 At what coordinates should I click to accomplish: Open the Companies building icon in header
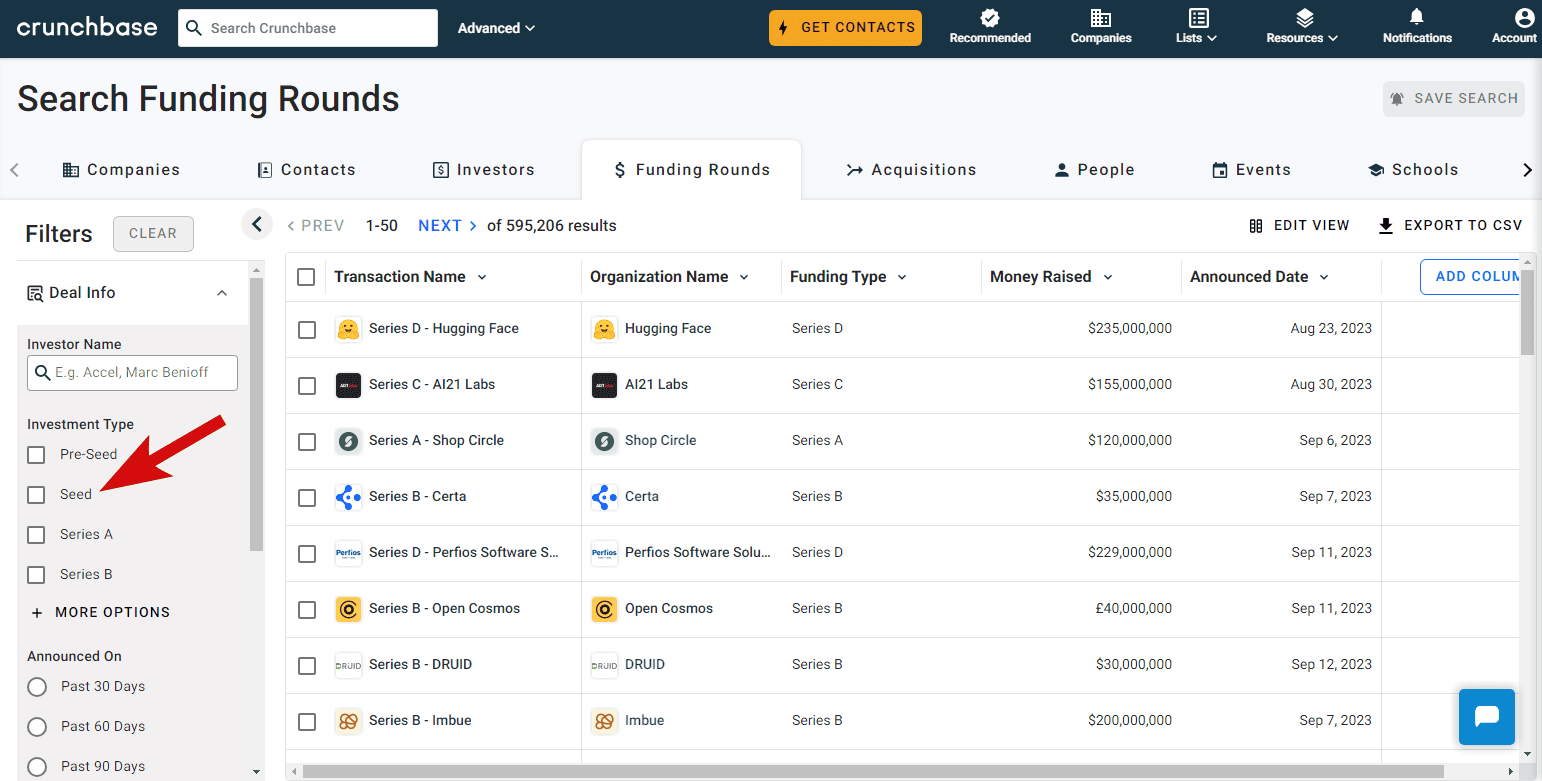1101,18
